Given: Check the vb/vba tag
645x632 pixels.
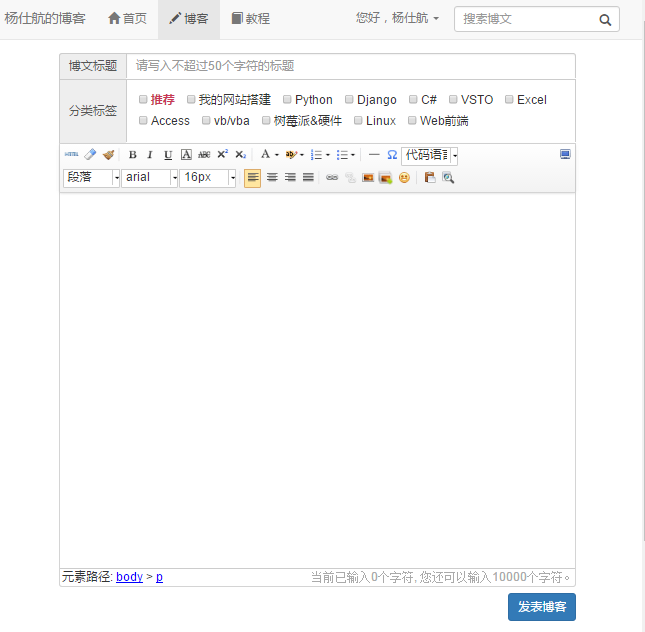Looking at the screenshot, I should (206, 120).
